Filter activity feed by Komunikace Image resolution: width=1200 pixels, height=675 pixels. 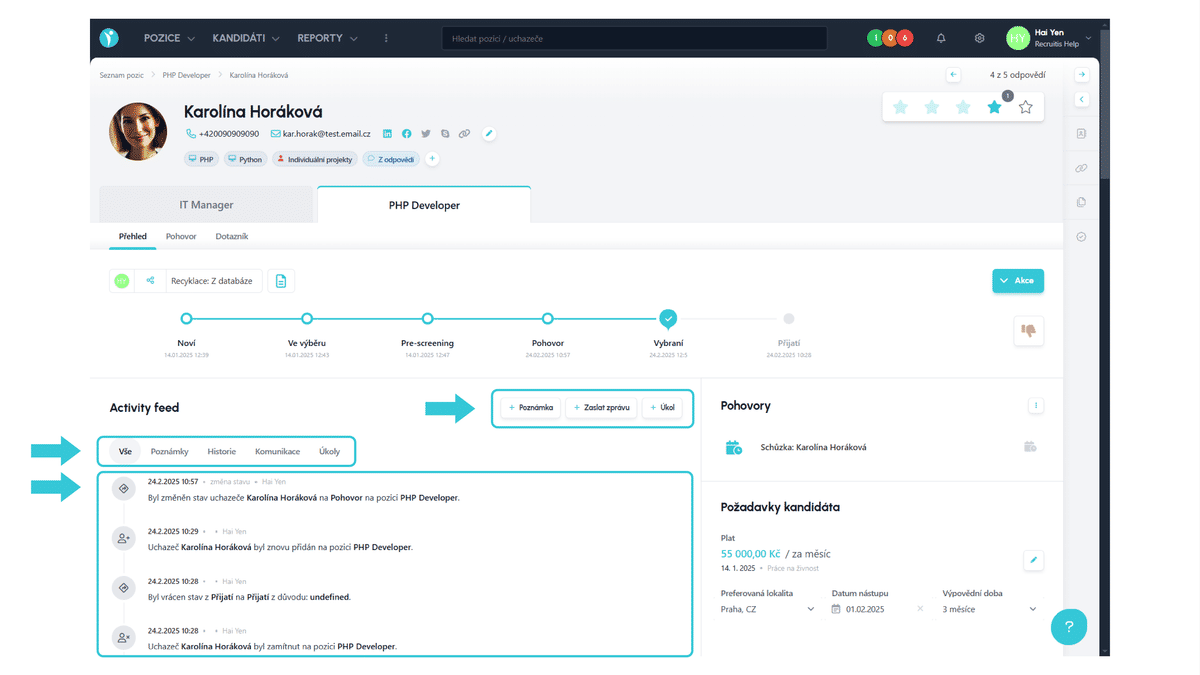[x=277, y=451]
